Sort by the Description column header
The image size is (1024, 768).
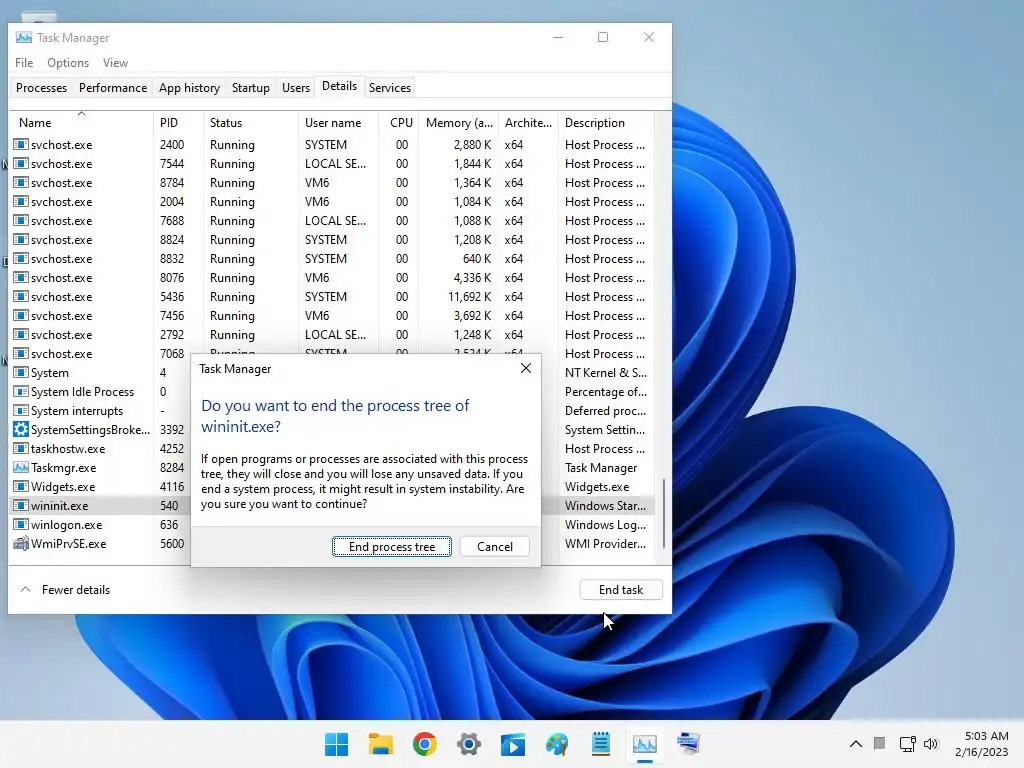[x=606, y=122]
